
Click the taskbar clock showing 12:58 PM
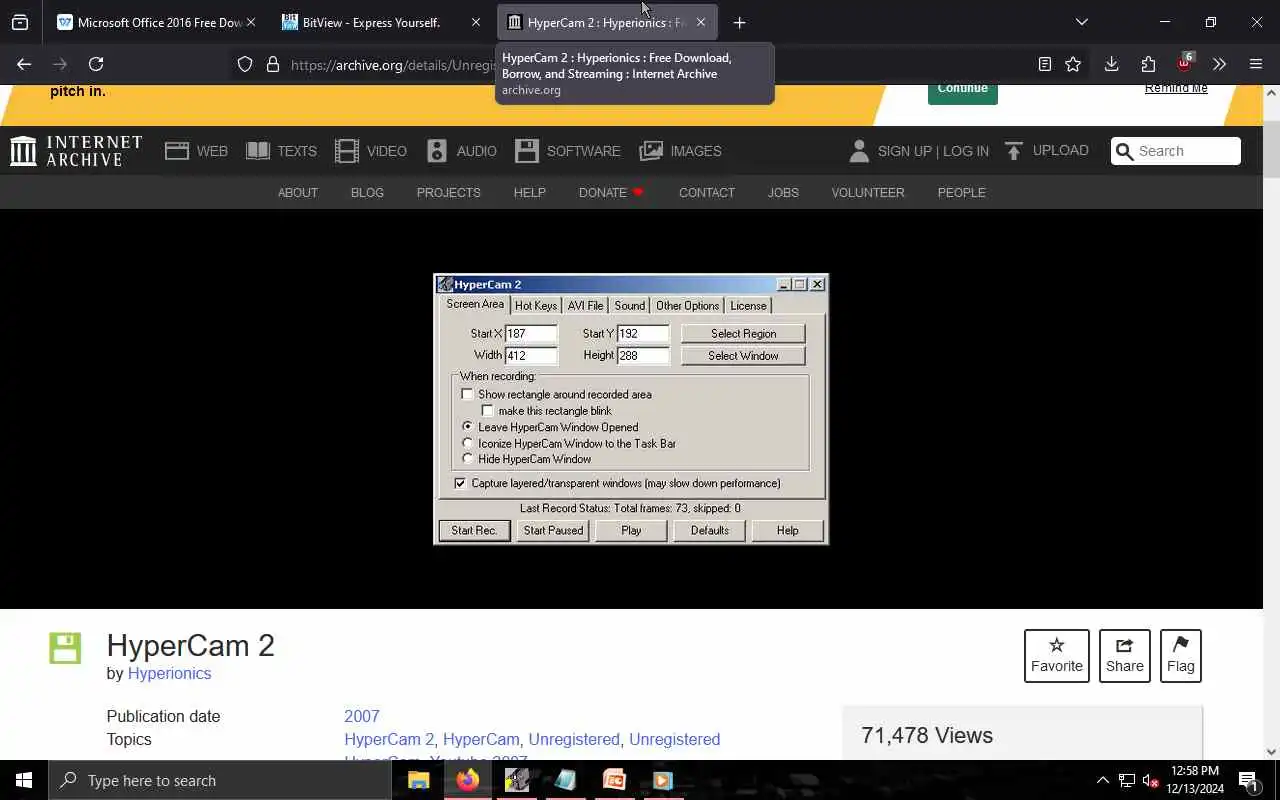[x=1194, y=780]
